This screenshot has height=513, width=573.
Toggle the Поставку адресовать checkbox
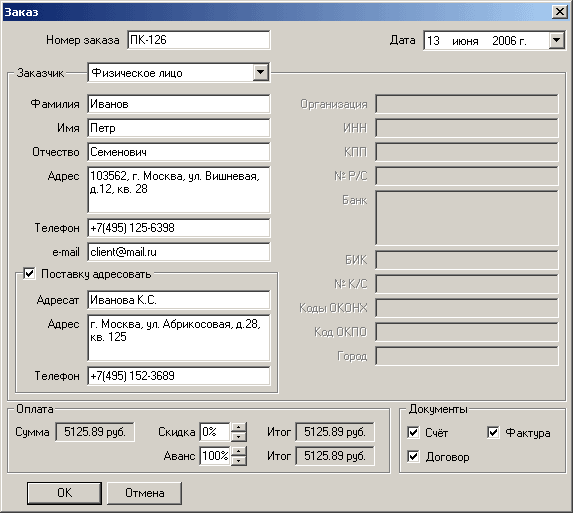pos(29,274)
